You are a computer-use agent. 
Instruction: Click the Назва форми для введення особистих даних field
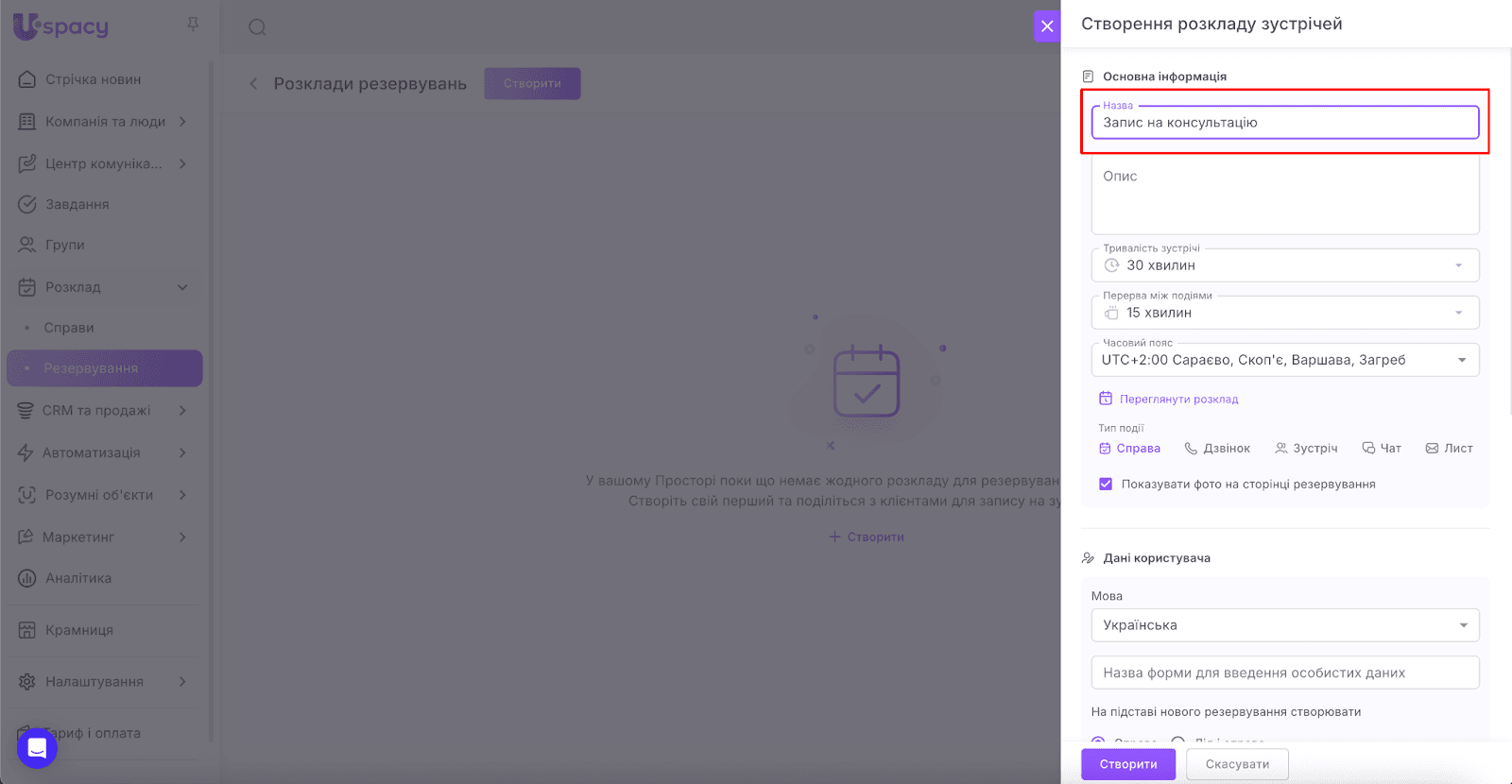point(1285,673)
